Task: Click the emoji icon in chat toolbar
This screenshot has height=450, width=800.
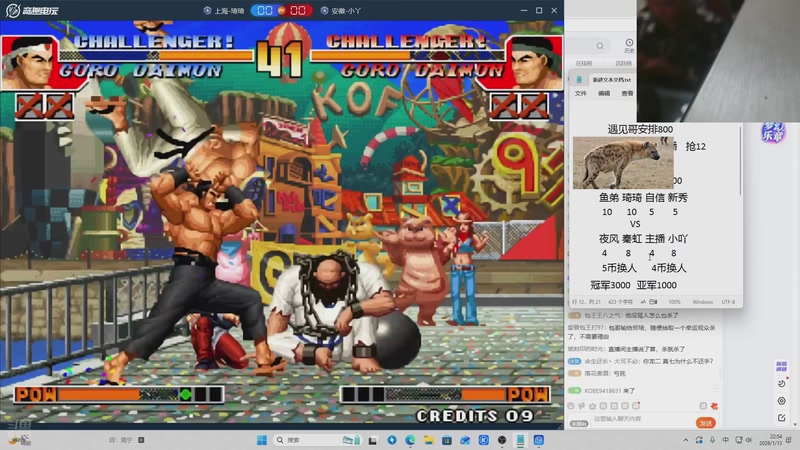Action: coord(571,406)
